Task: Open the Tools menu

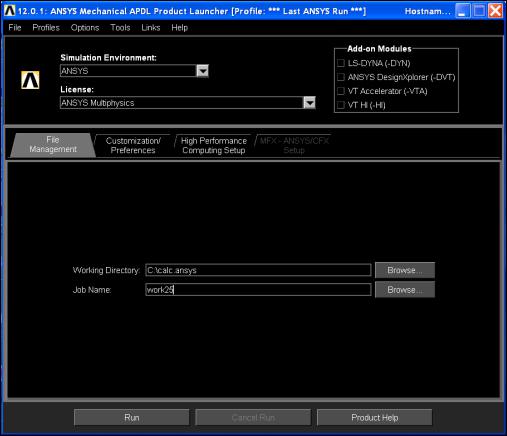Action: (x=120, y=28)
